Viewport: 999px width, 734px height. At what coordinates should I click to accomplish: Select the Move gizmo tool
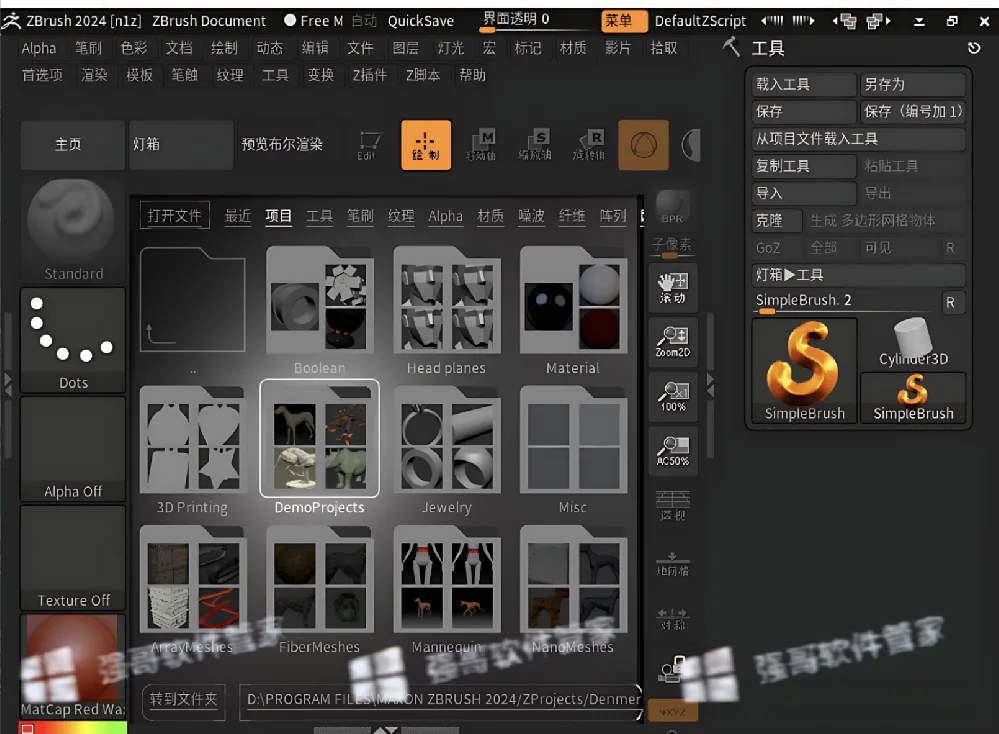point(480,145)
